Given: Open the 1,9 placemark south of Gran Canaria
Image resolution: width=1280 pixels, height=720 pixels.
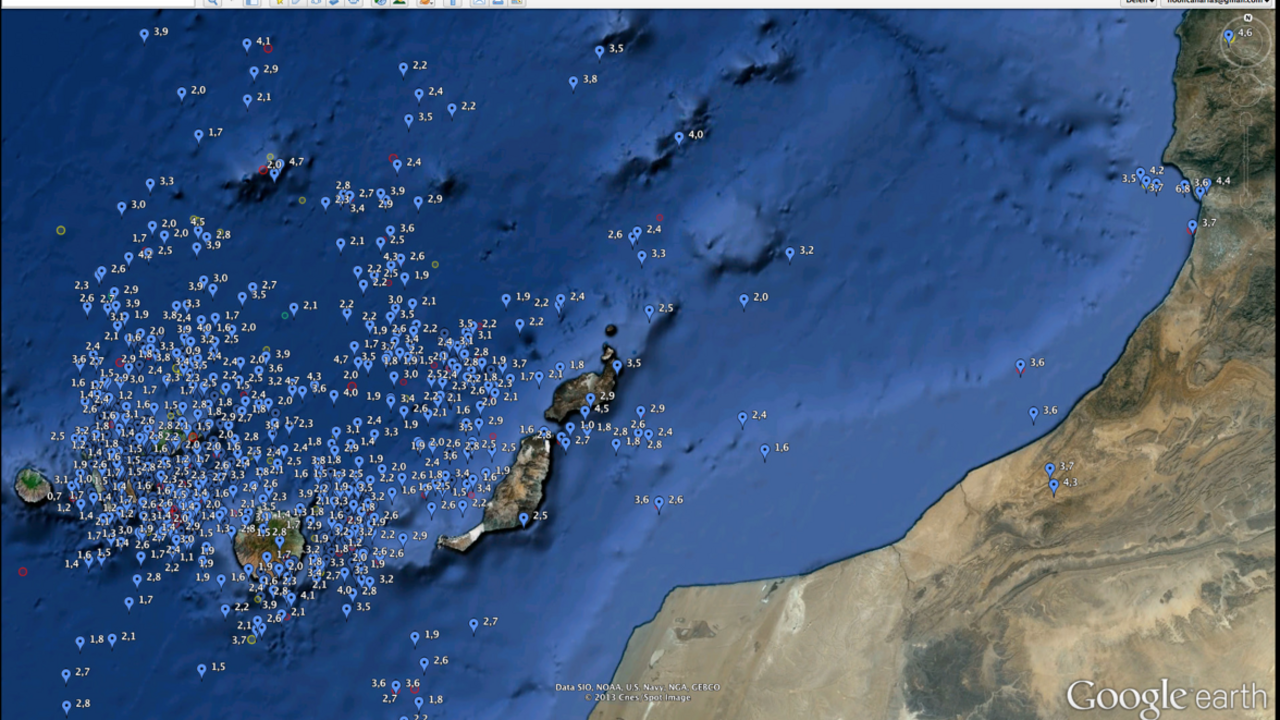Looking at the screenshot, I should click(415, 637).
